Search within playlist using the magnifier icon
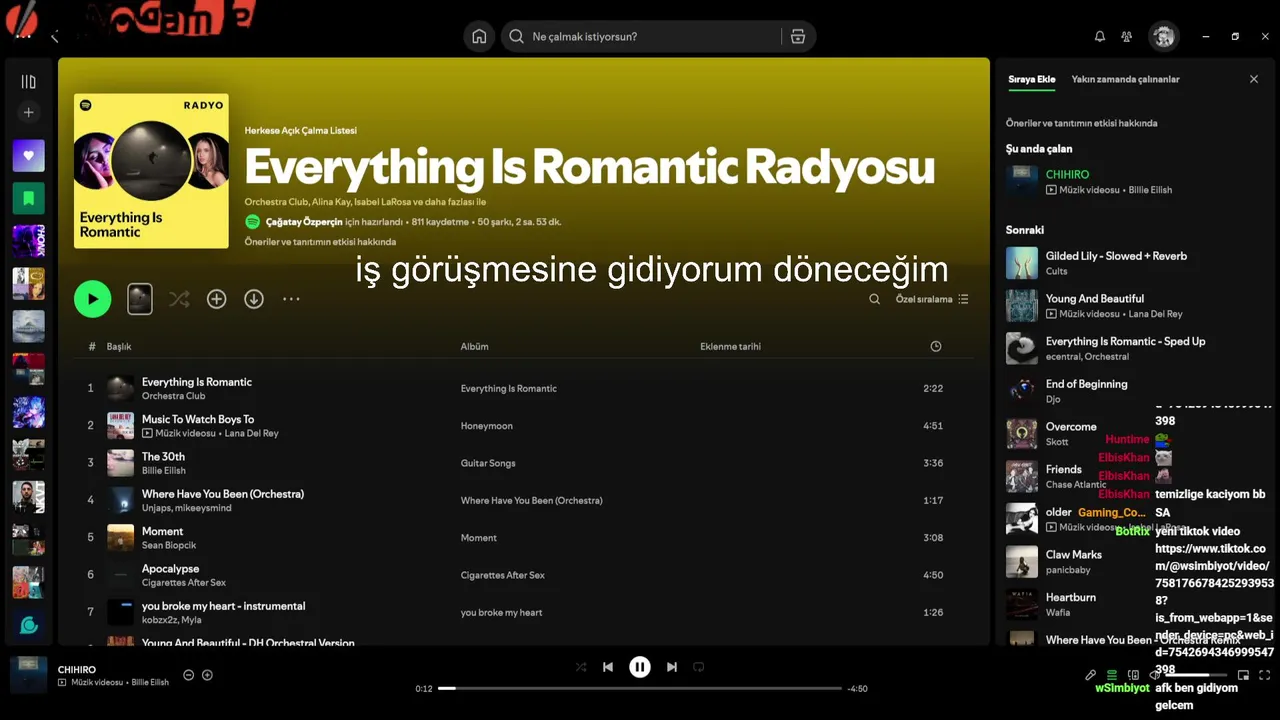The image size is (1280, 720). (875, 299)
